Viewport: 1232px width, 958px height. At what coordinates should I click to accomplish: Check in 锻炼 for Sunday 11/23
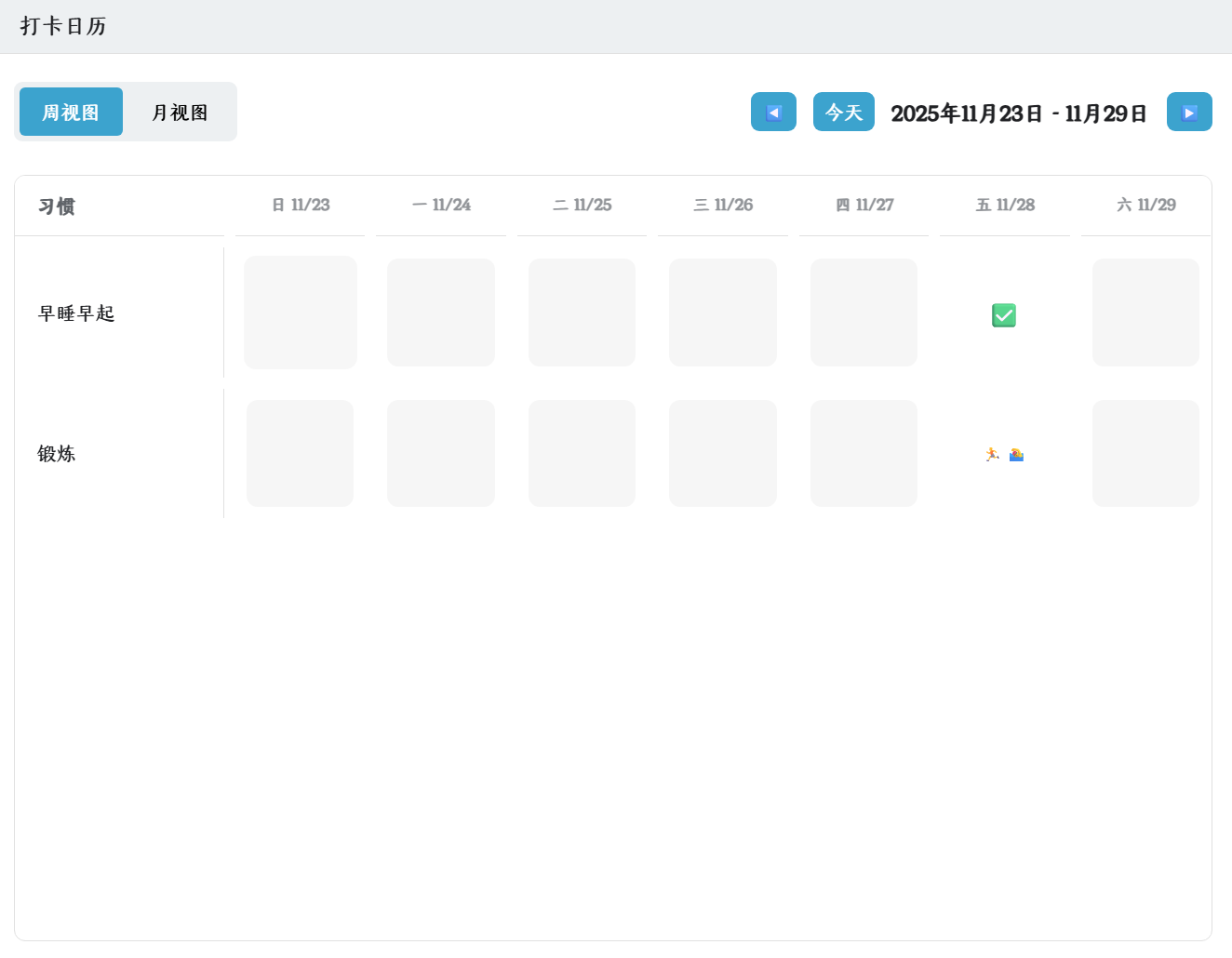300,454
